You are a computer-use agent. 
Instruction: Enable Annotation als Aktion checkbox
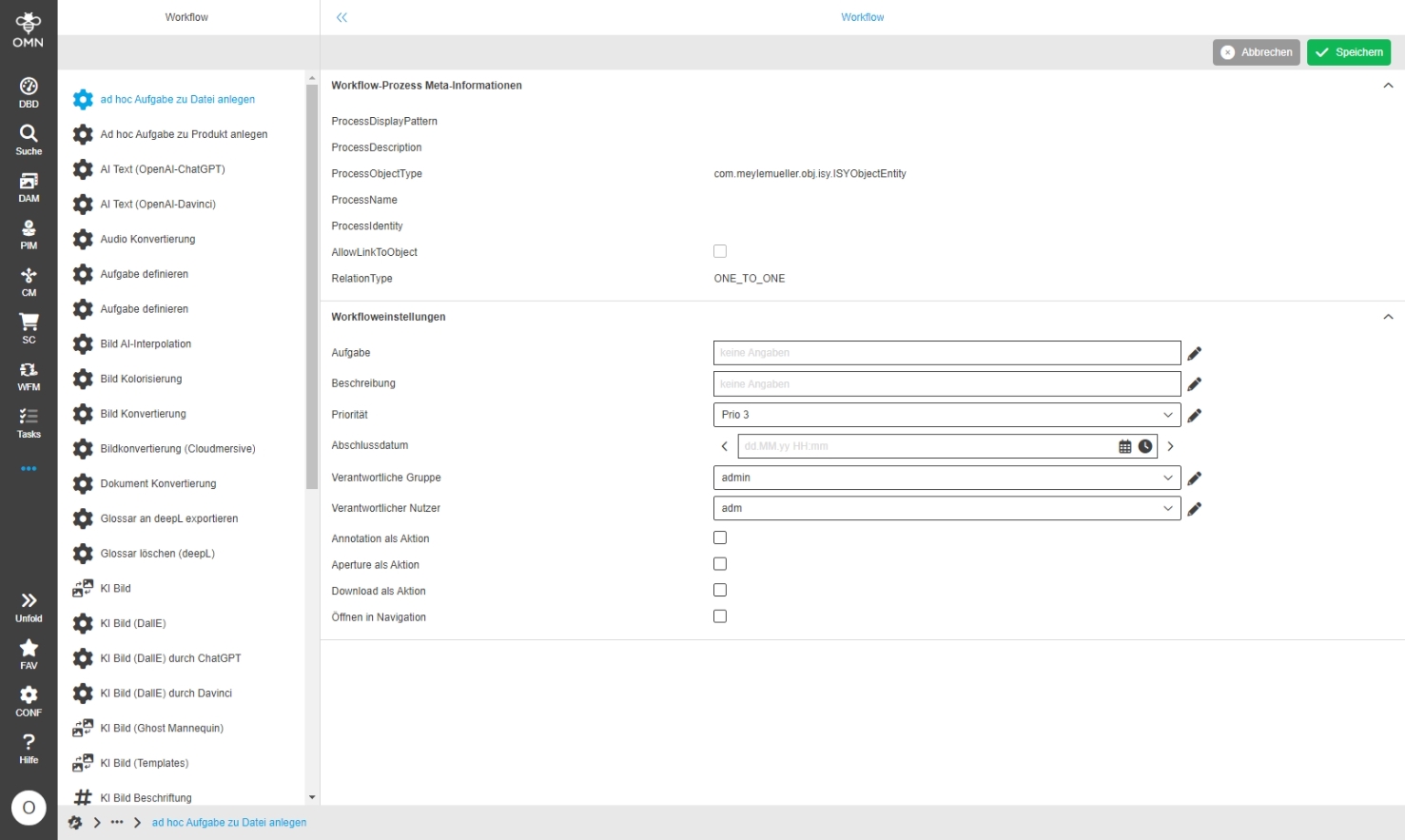coord(720,538)
